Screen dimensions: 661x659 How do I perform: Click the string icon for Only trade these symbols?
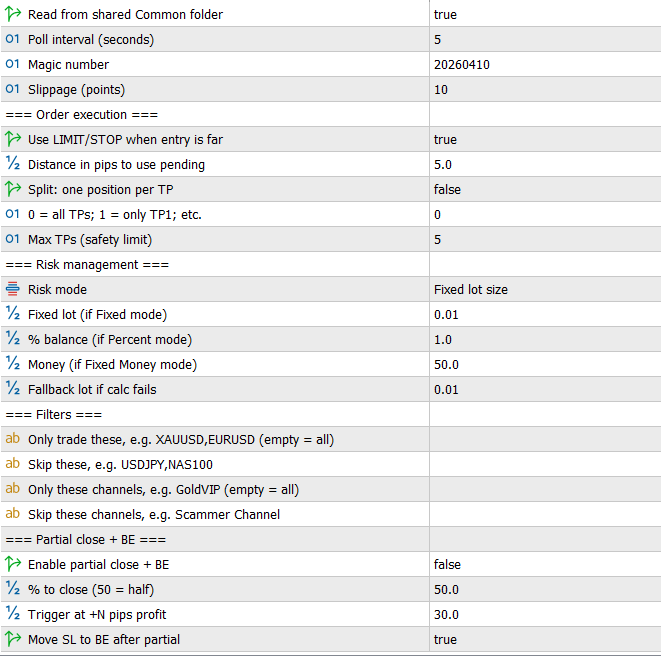click(13, 440)
